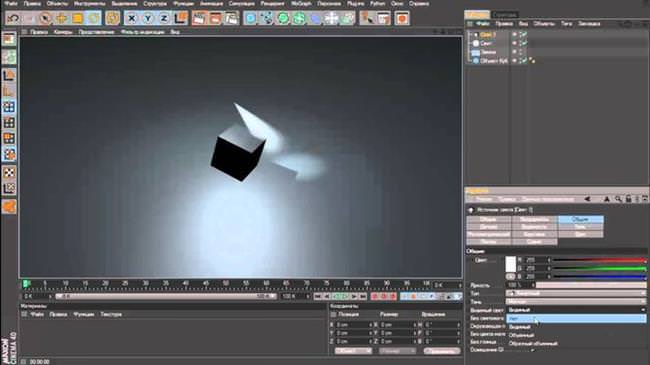The image size is (650, 365).
Task: Toggle the Освещение GI checkbox
Action: [533, 350]
